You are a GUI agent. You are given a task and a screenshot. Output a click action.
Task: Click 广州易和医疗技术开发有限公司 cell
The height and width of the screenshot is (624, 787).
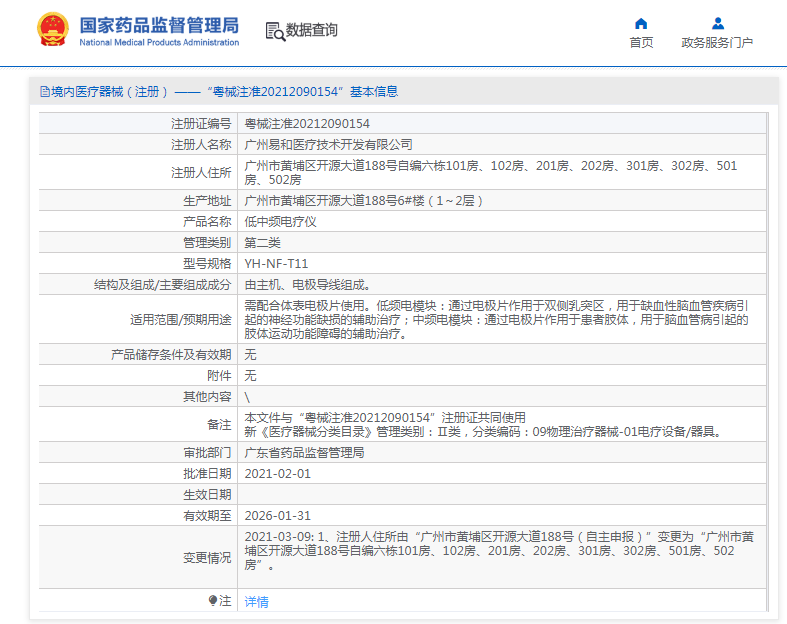pyautogui.click(x=502, y=145)
